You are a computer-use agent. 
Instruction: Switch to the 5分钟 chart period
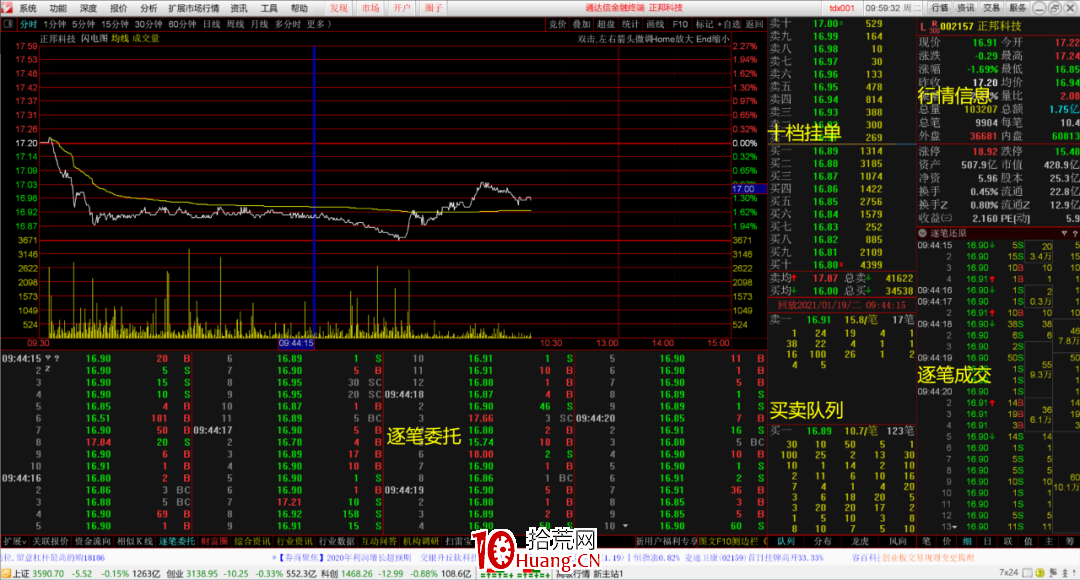84,24
